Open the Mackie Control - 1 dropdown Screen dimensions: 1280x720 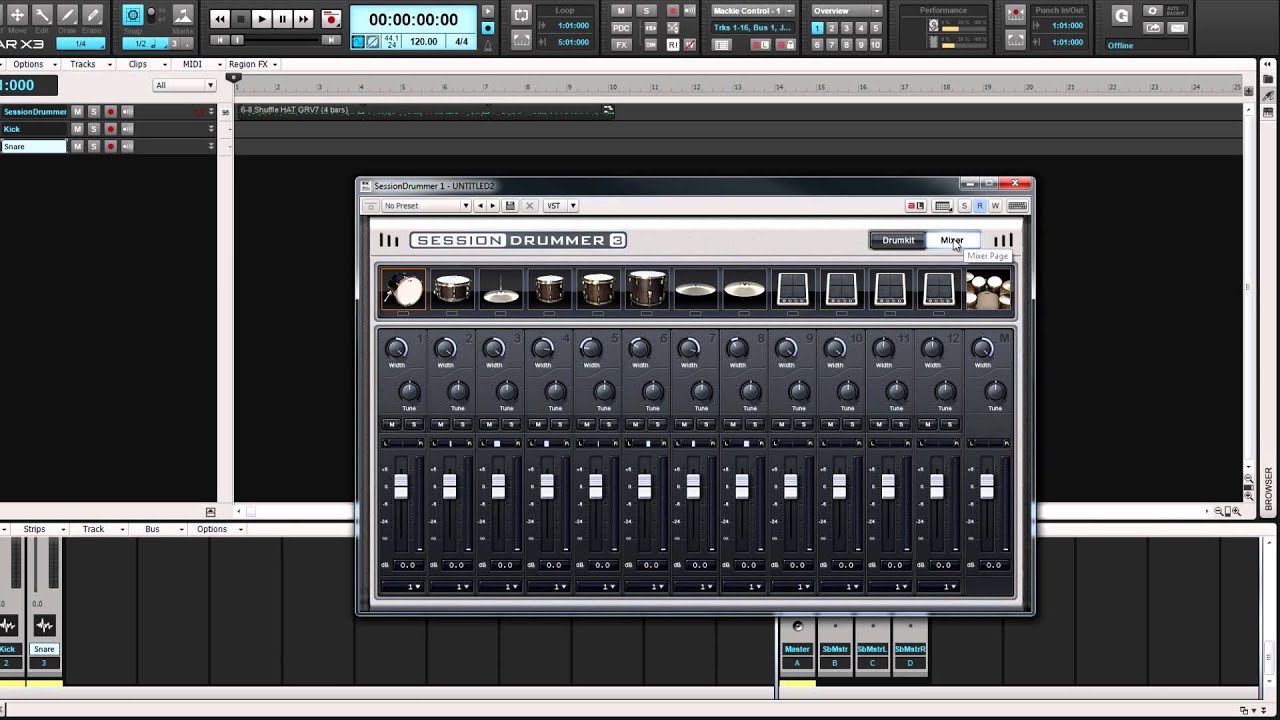[753, 11]
